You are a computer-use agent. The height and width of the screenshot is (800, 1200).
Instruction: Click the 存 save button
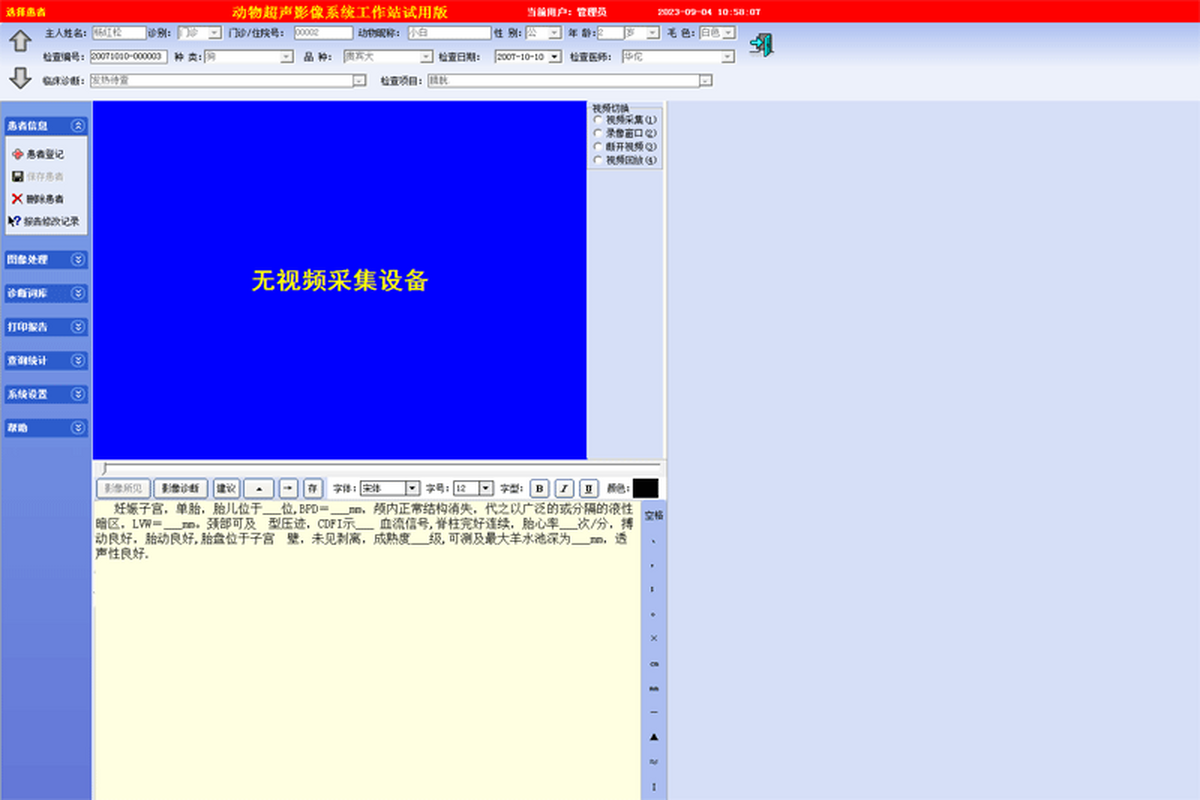pos(313,488)
